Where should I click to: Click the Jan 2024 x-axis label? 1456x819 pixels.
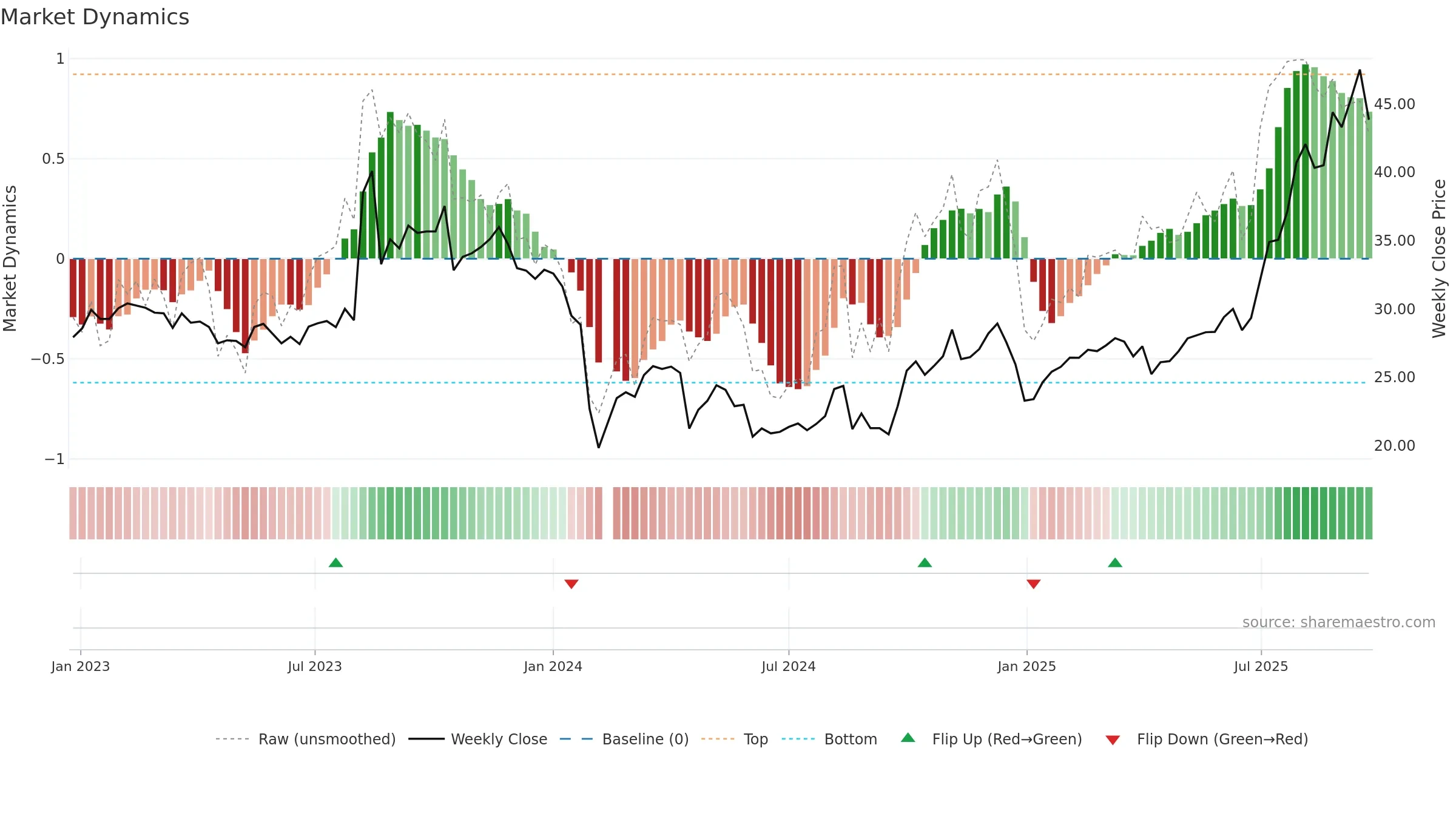(553, 666)
